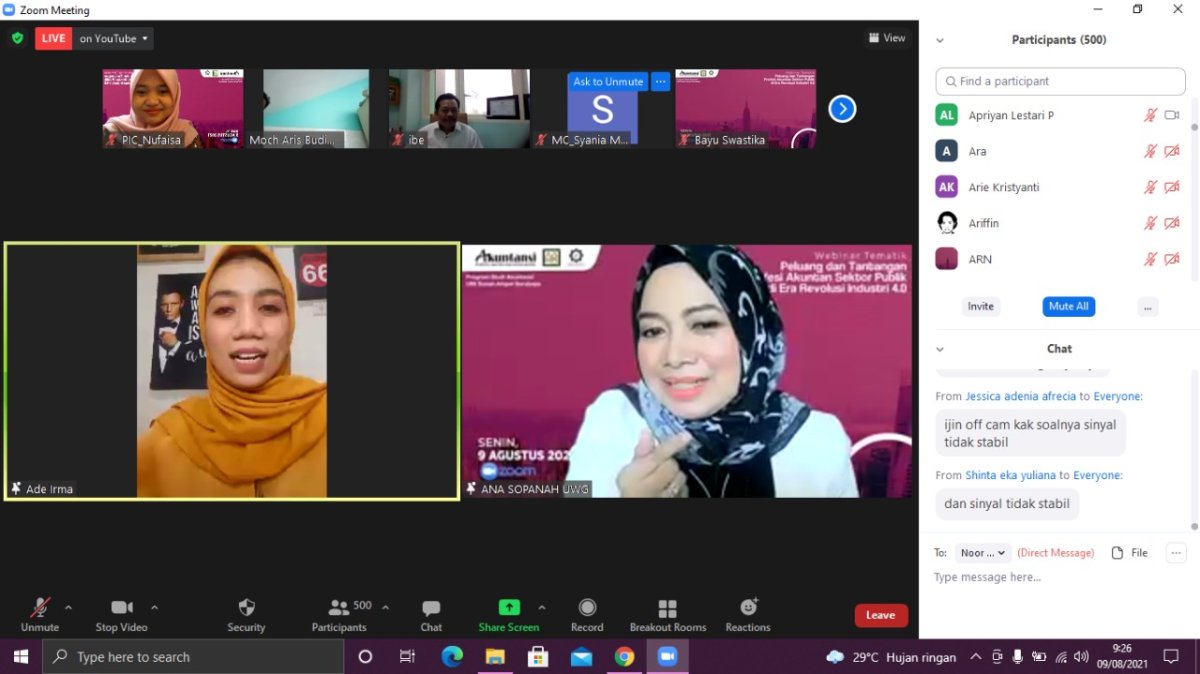Click the Invite button

pos(980,306)
